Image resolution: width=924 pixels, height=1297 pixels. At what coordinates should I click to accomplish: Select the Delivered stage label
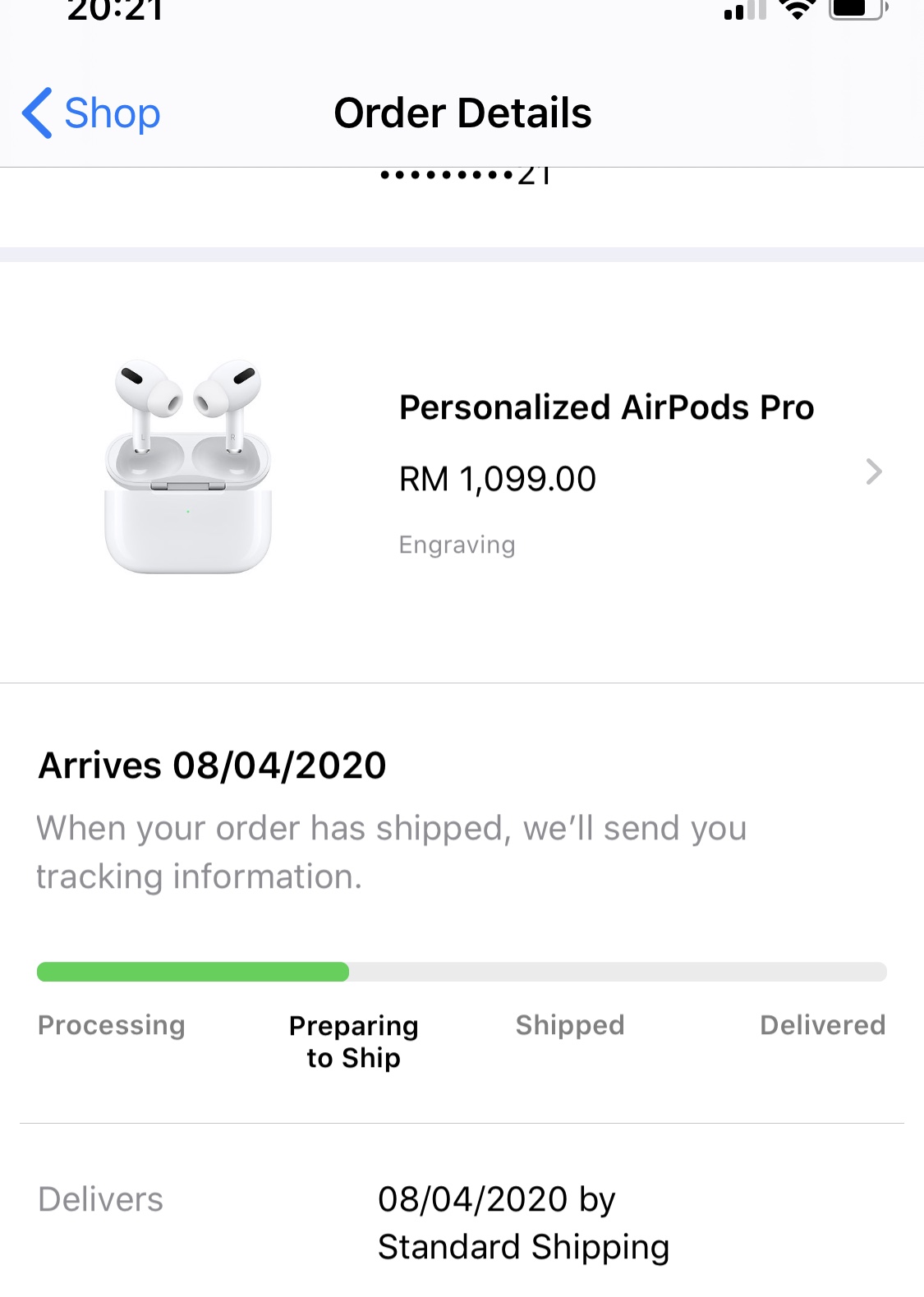pos(823,1025)
